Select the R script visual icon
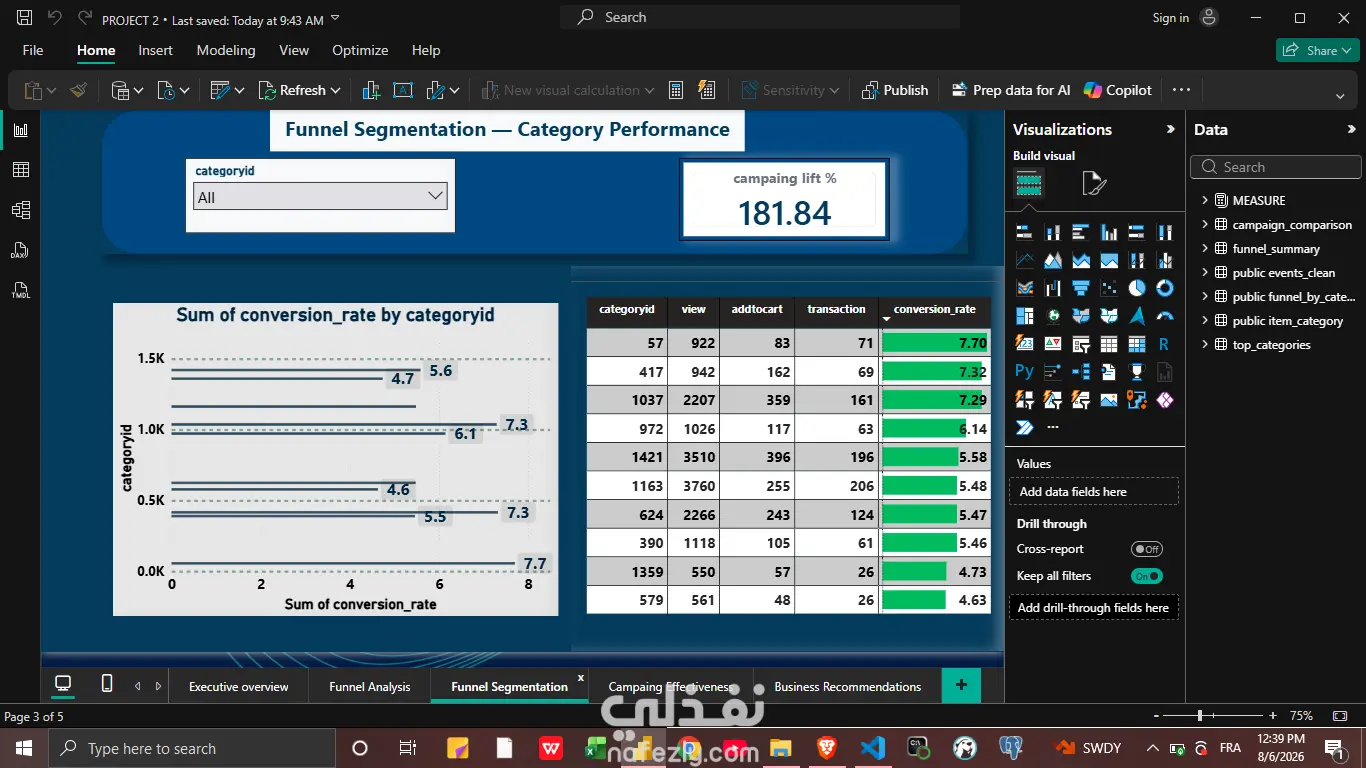 pos(1164,344)
